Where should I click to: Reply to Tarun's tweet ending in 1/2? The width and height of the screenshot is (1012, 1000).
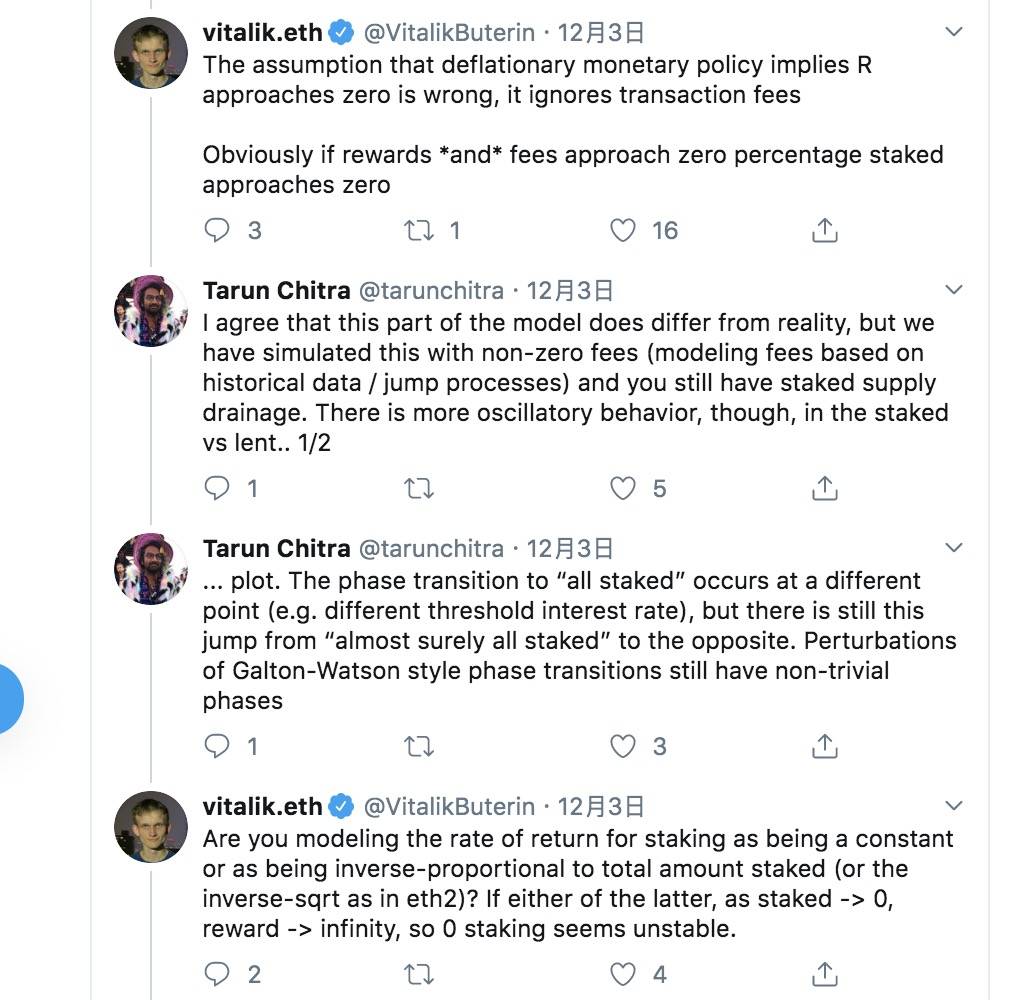point(217,488)
